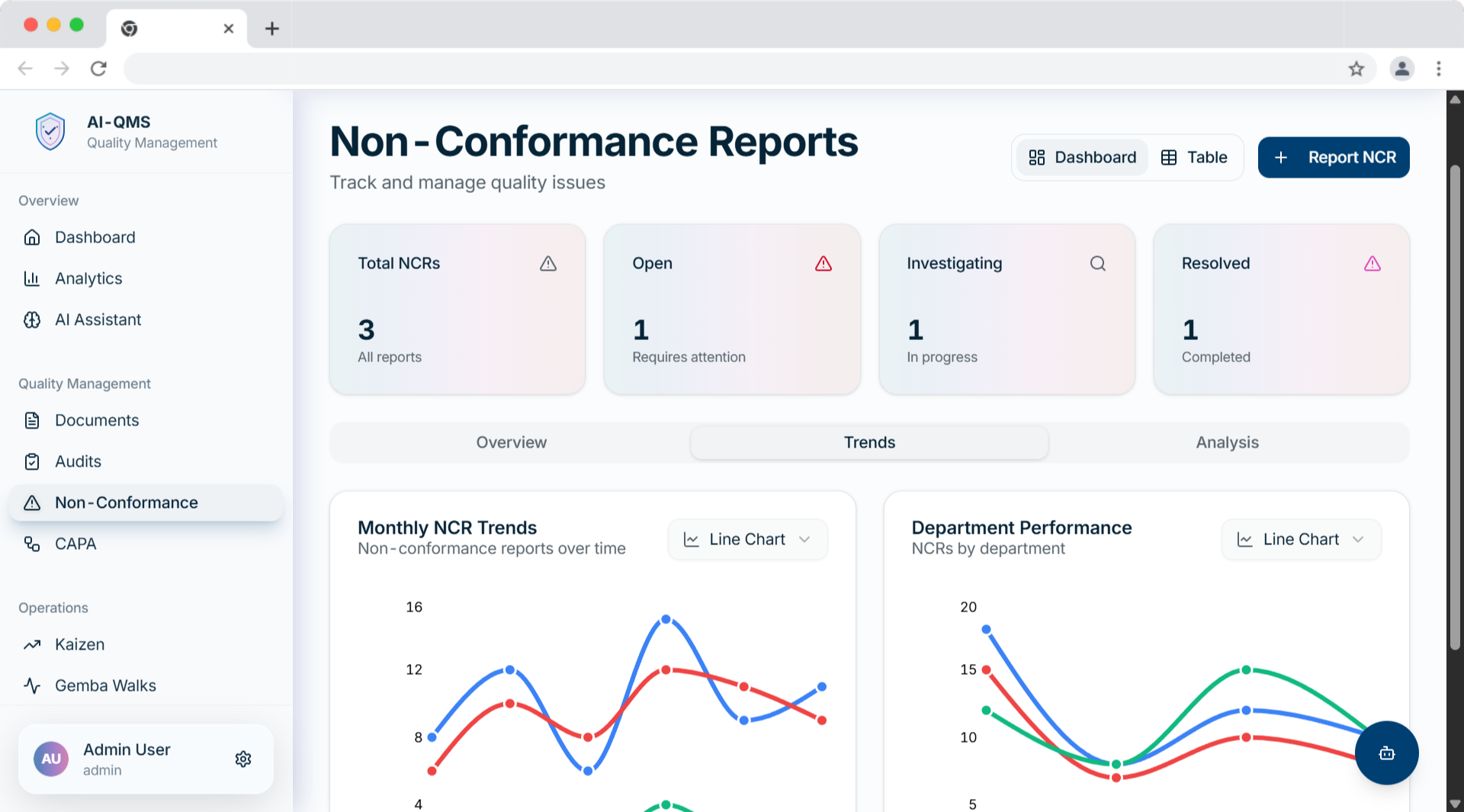Click the green peak point on Department Performance
Screen dimensions: 1464x812
(x=1246, y=669)
